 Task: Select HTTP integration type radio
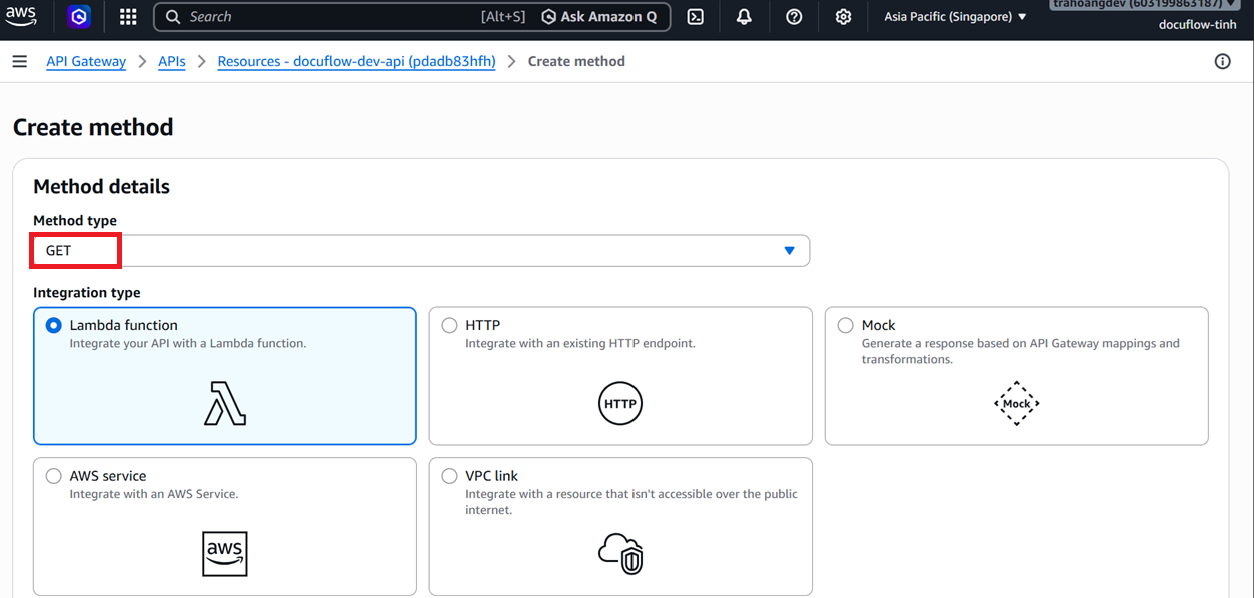click(x=450, y=325)
